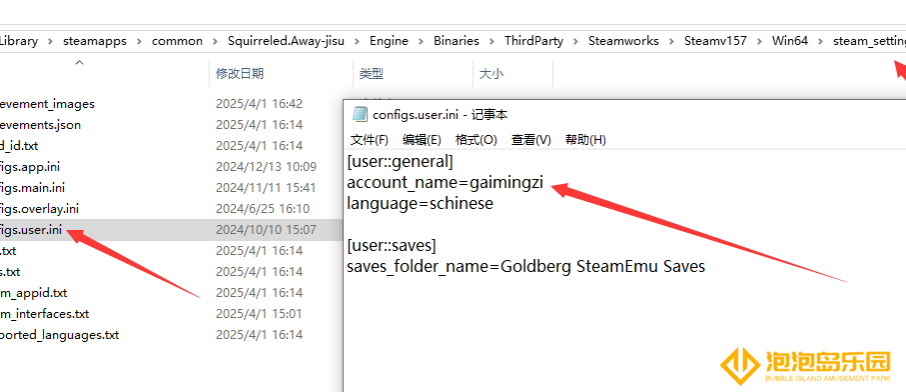The width and height of the screenshot is (906, 392).
Task: Open the 编辑(E) menu in Notepad
Action: coord(422,140)
